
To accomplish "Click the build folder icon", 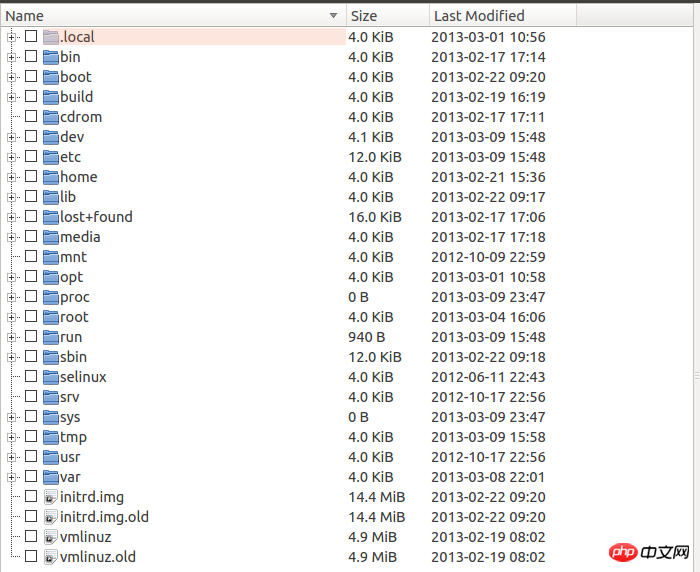I will 51,97.
